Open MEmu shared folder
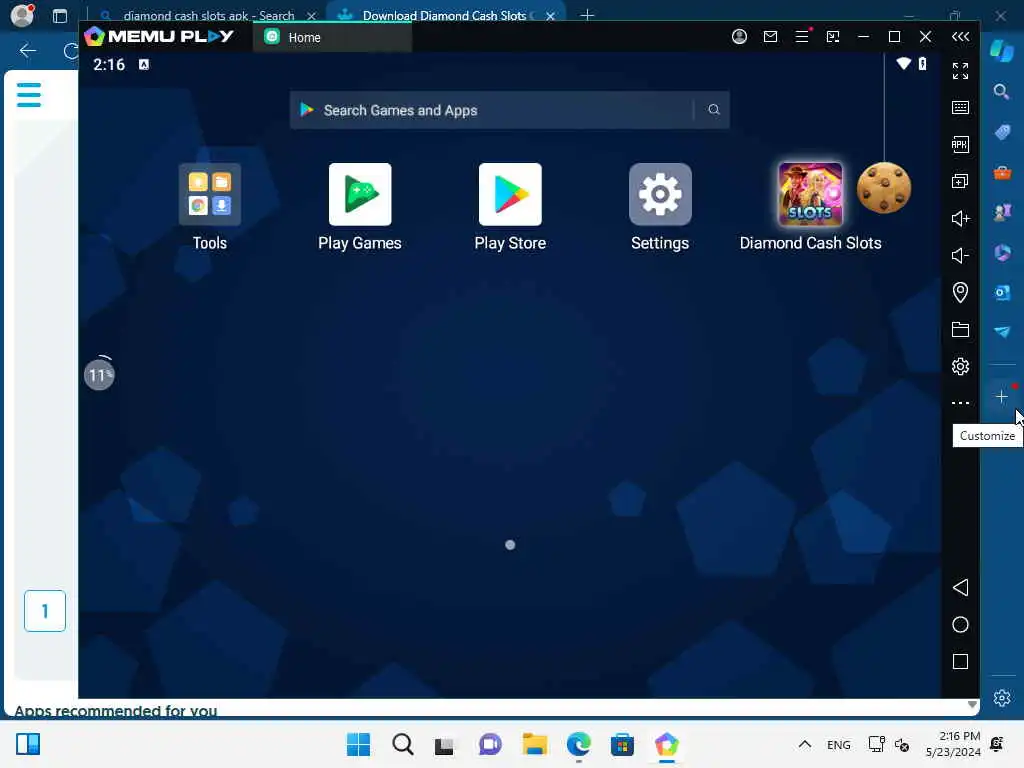Viewport: 1024px width, 768px height. pos(960,330)
